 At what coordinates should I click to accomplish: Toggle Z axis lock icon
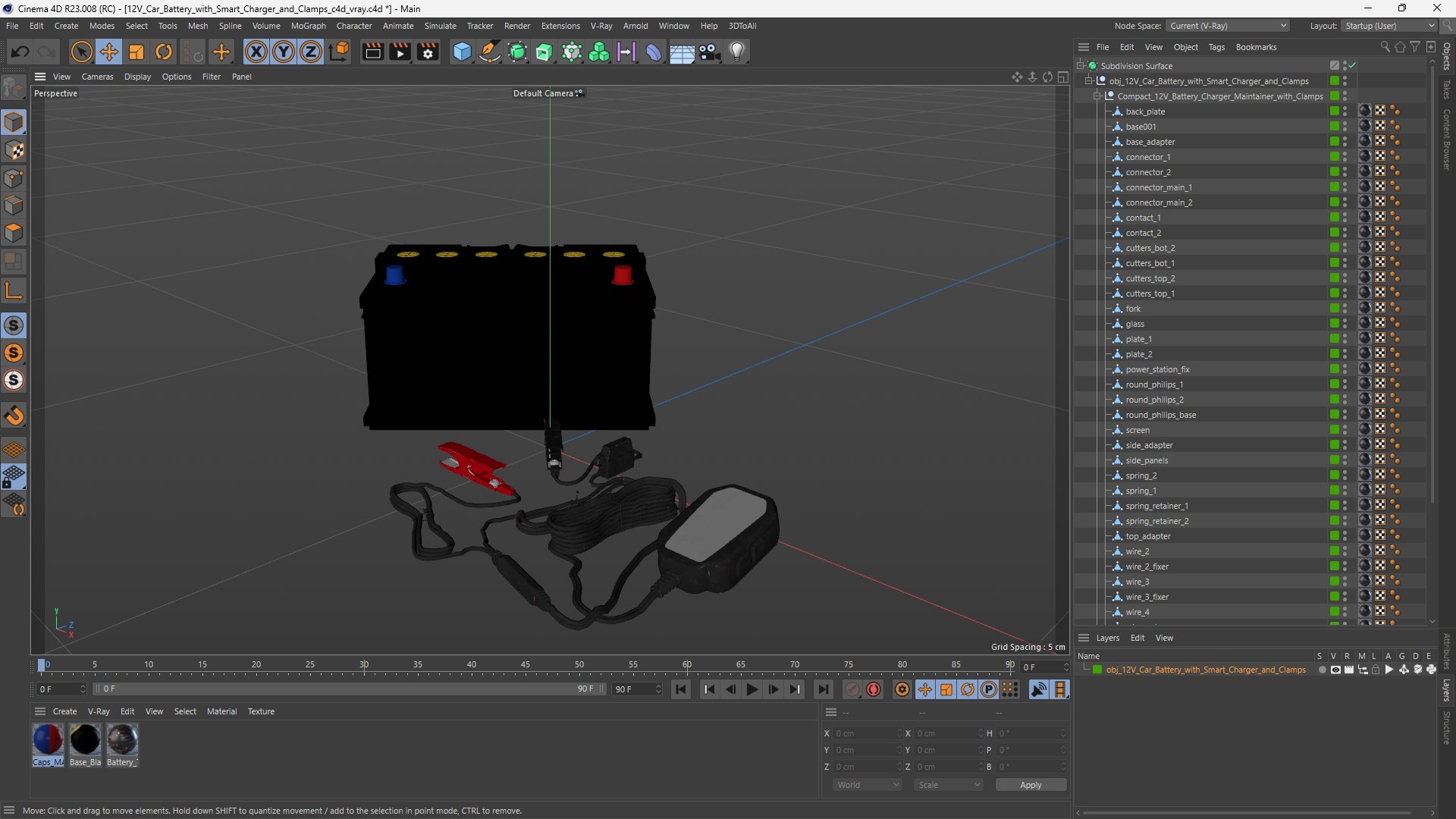coord(311,52)
